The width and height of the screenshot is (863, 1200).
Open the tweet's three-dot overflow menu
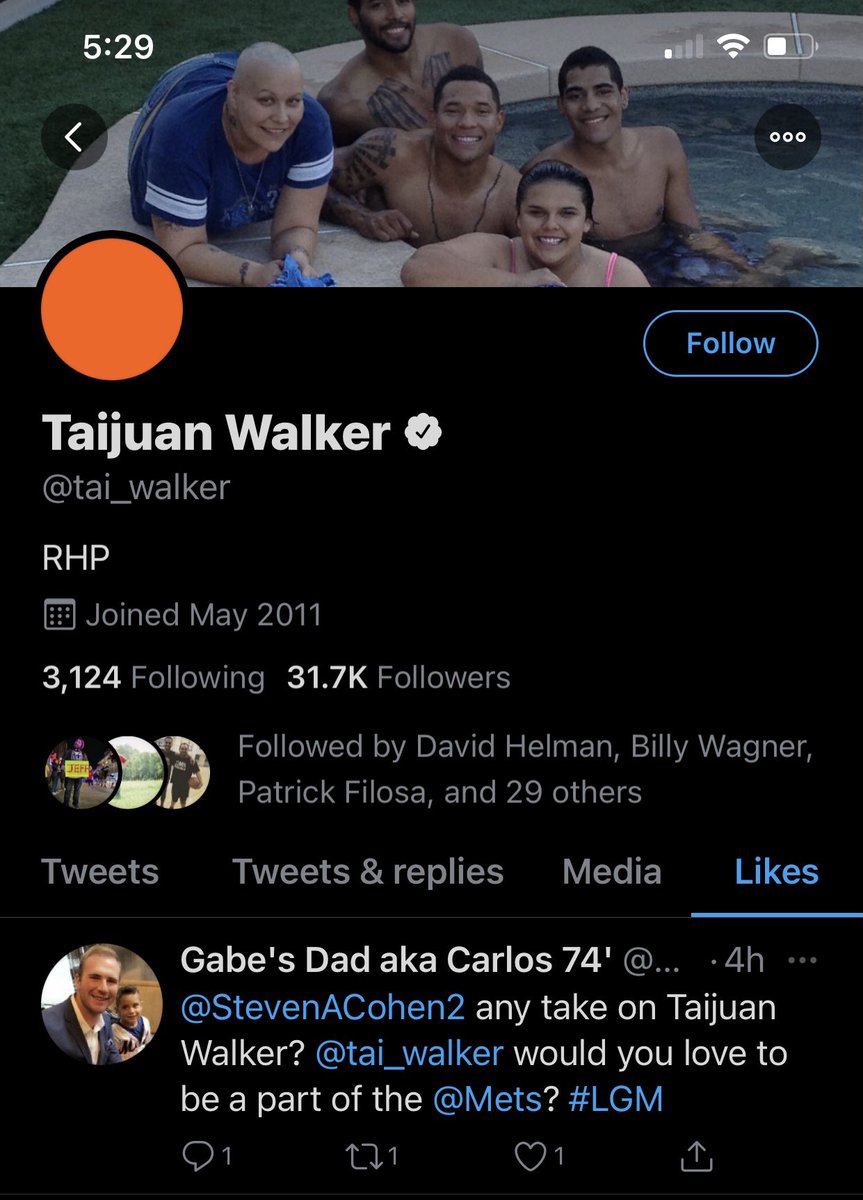pos(803,961)
